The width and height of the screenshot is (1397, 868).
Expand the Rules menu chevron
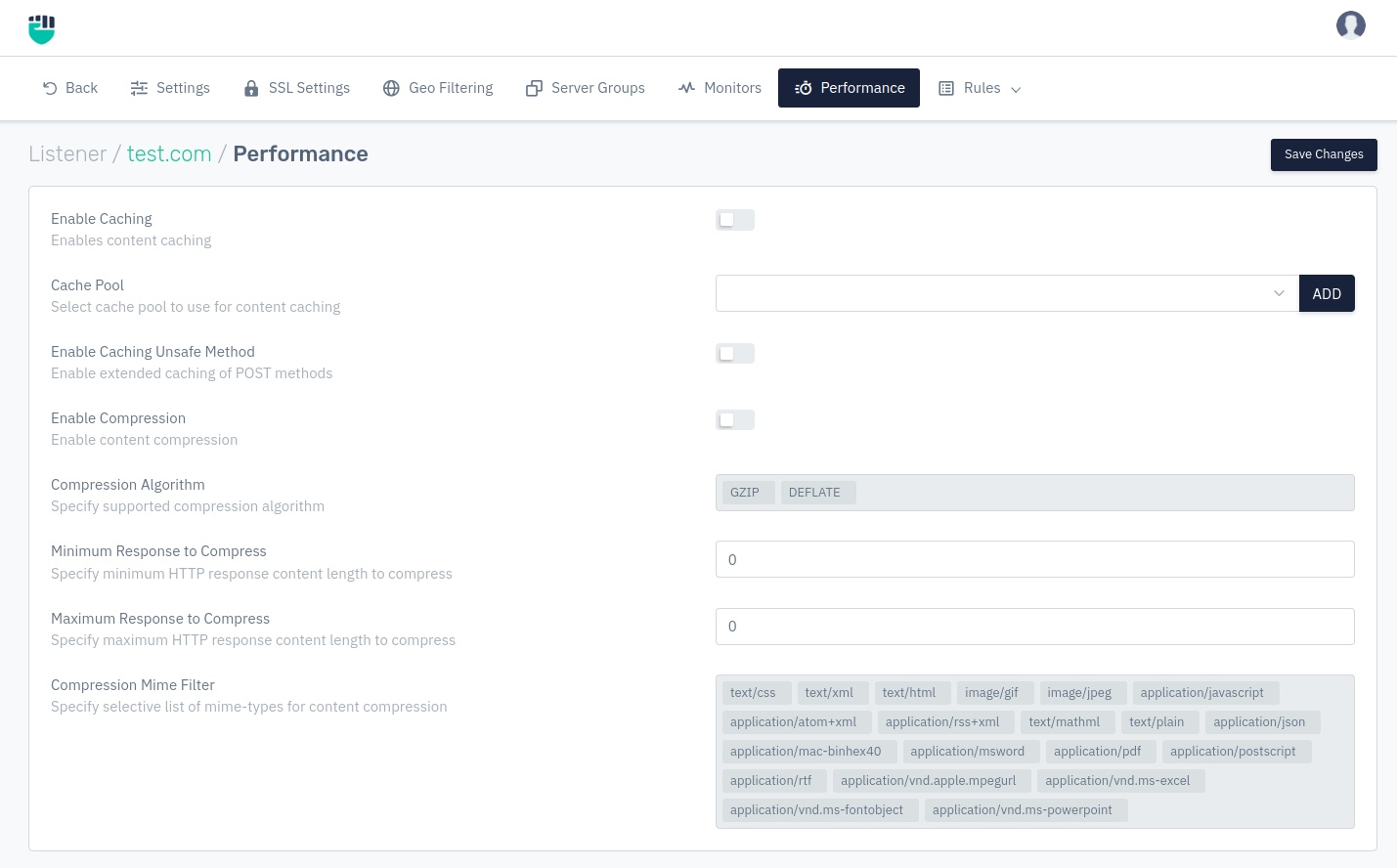coord(1016,89)
